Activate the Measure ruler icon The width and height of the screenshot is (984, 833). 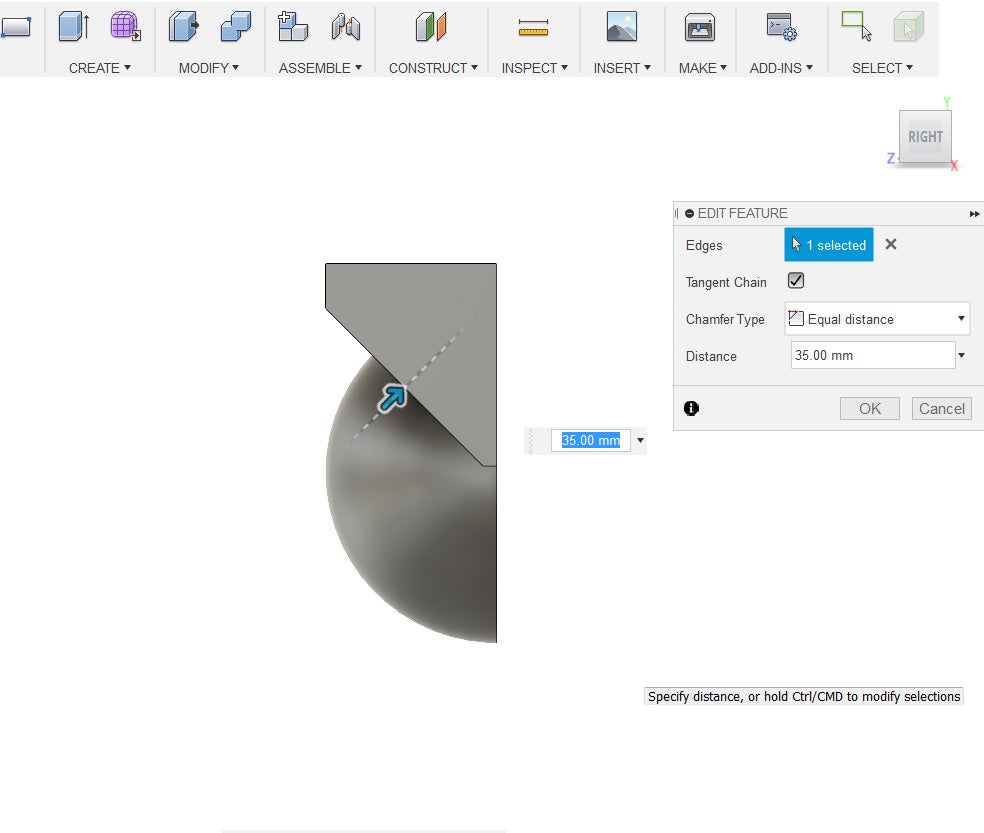coord(534,28)
